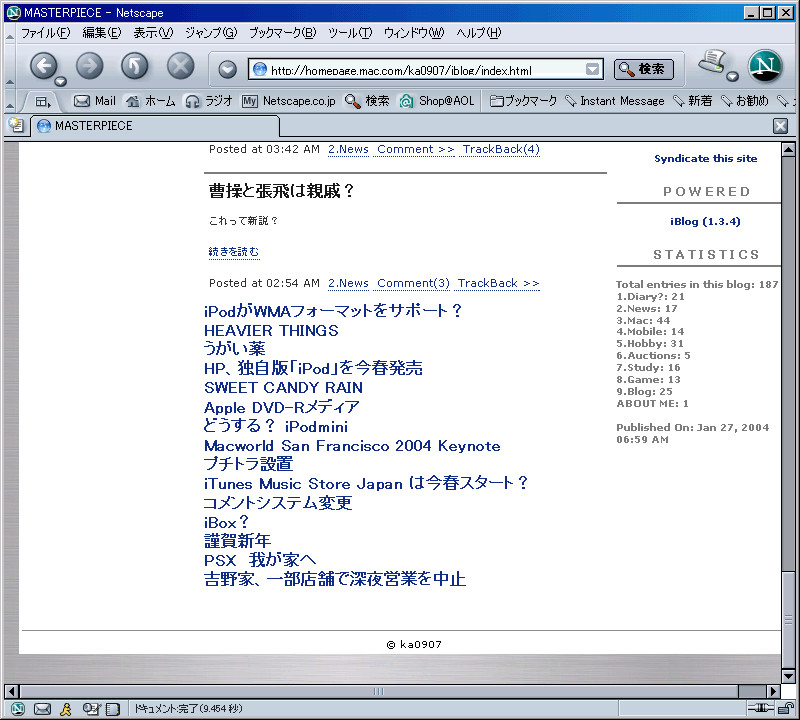The width and height of the screenshot is (800, 720).
Task: Open Address Book icon in status bar
Action: pos(113,709)
